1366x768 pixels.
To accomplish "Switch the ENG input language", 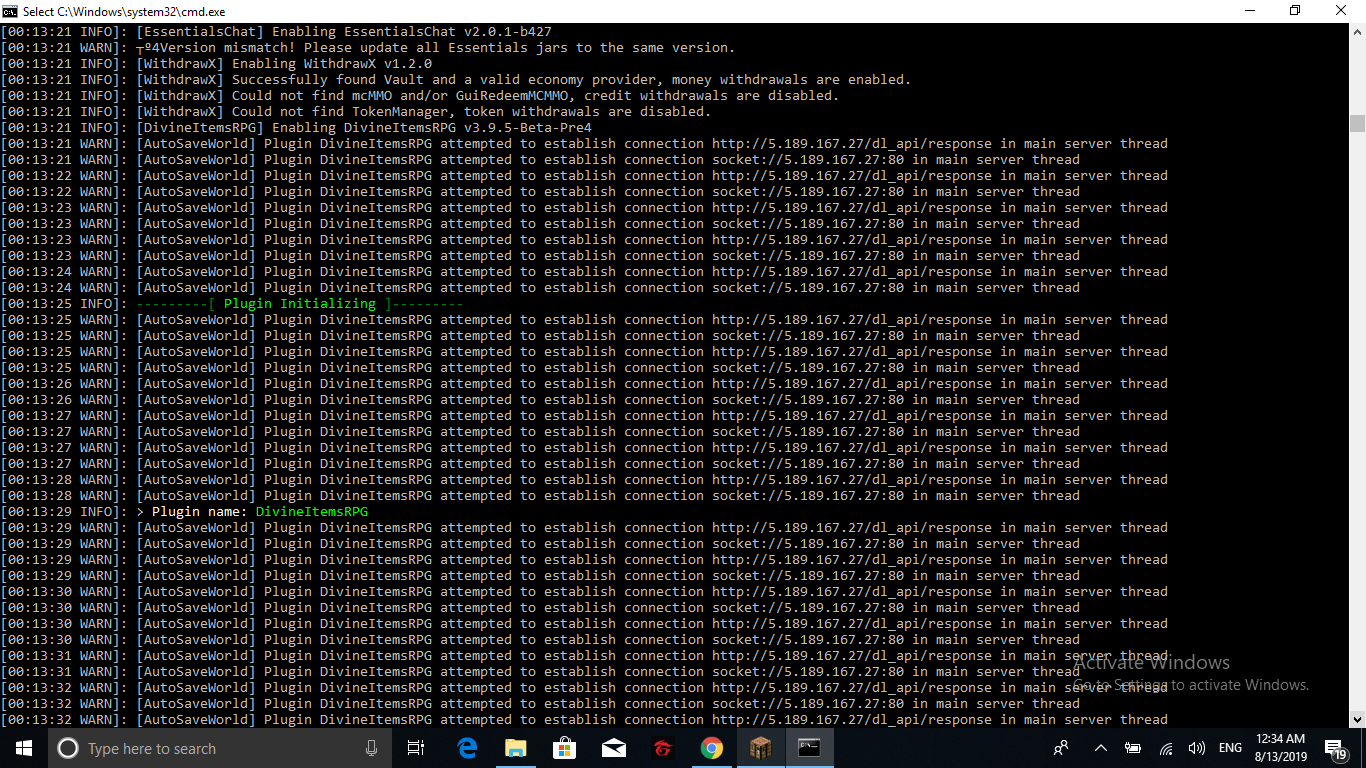I will [1230, 748].
